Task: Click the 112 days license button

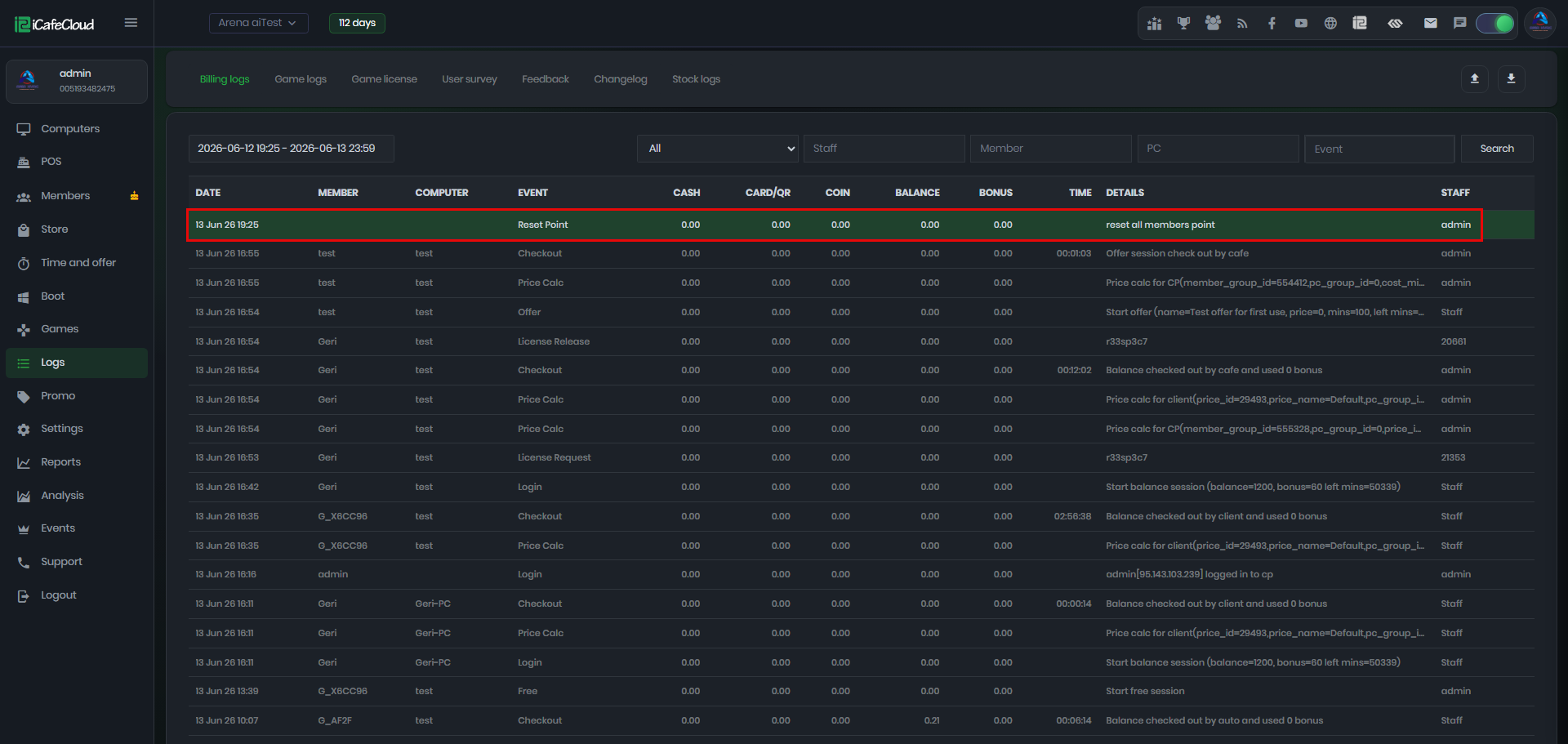Action: pos(357,23)
